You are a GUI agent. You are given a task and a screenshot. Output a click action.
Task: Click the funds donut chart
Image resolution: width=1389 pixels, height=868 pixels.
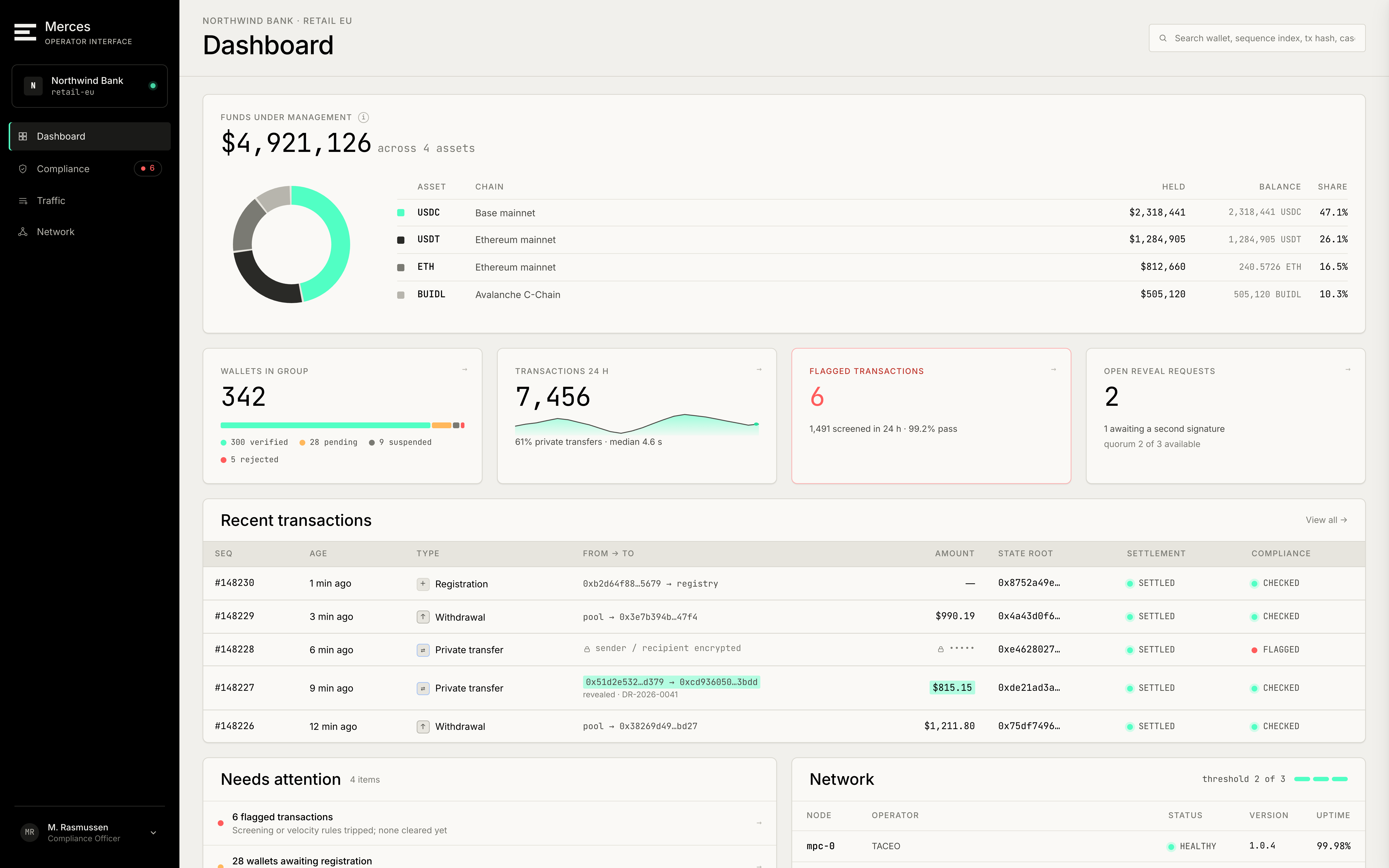point(292,244)
